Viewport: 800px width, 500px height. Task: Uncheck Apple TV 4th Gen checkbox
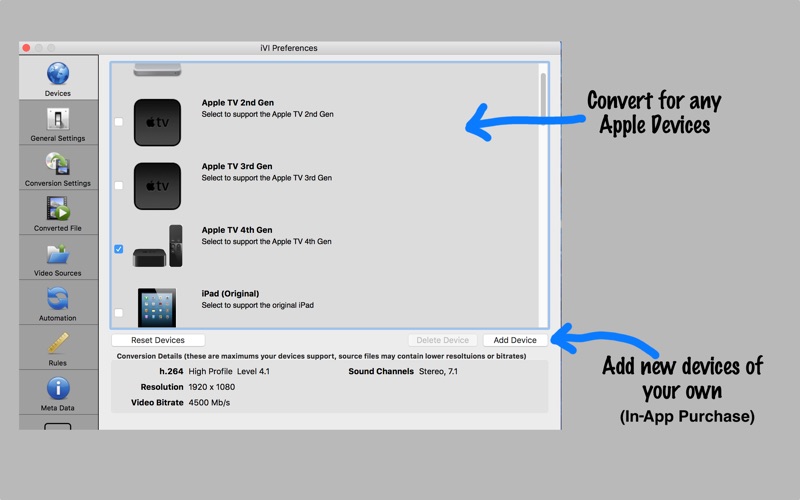click(118, 249)
